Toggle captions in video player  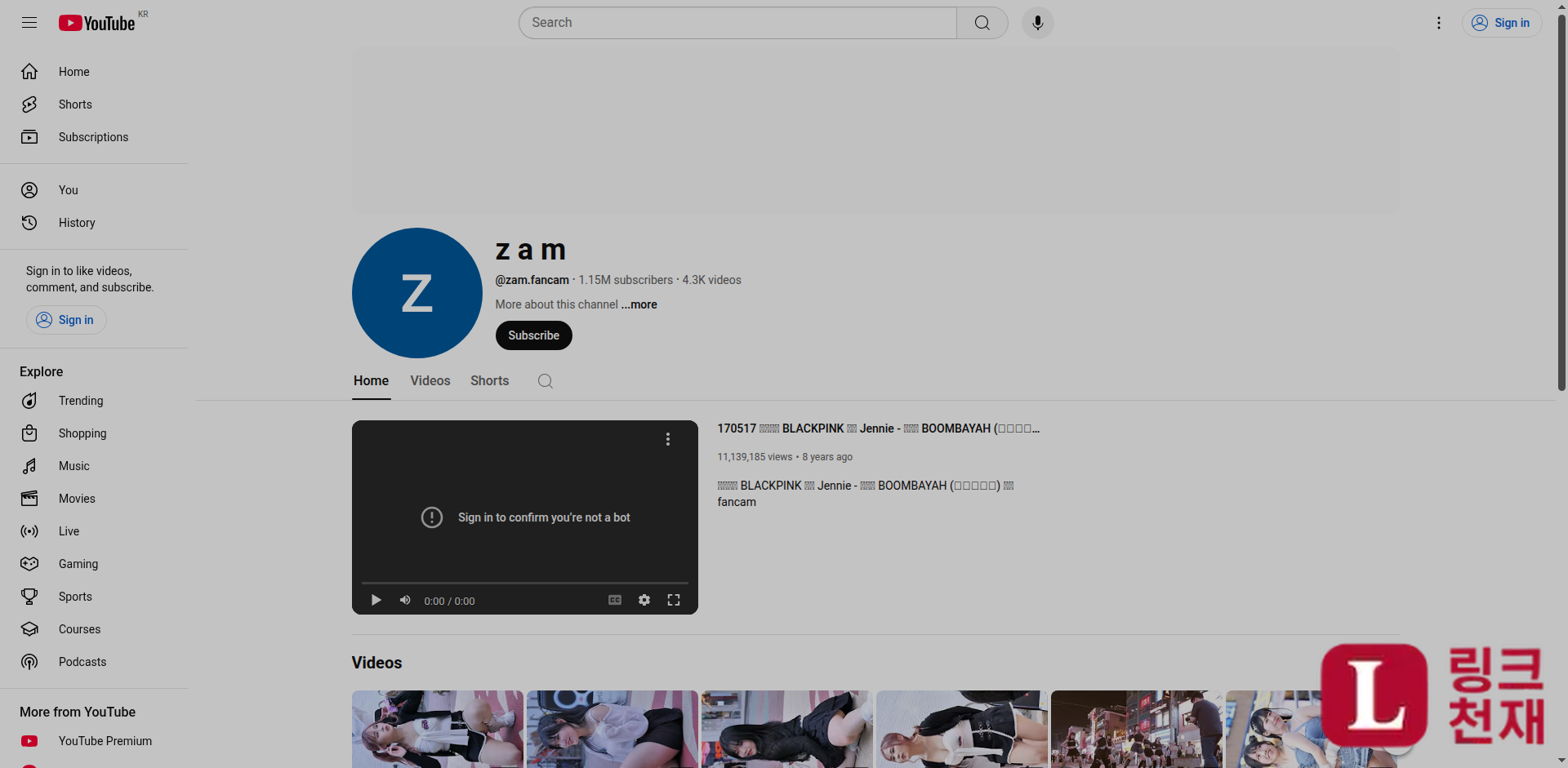pyautogui.click(x=615, y=600)
